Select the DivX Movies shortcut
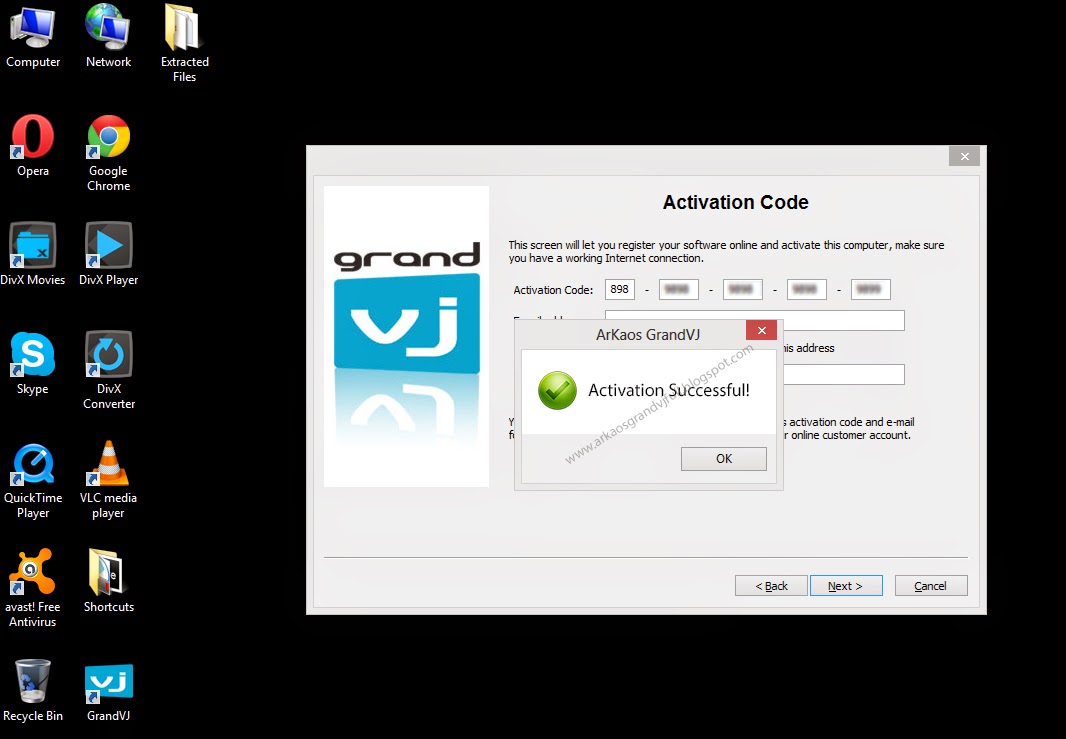Screen dimensions: 1066x739 [33, 254]
